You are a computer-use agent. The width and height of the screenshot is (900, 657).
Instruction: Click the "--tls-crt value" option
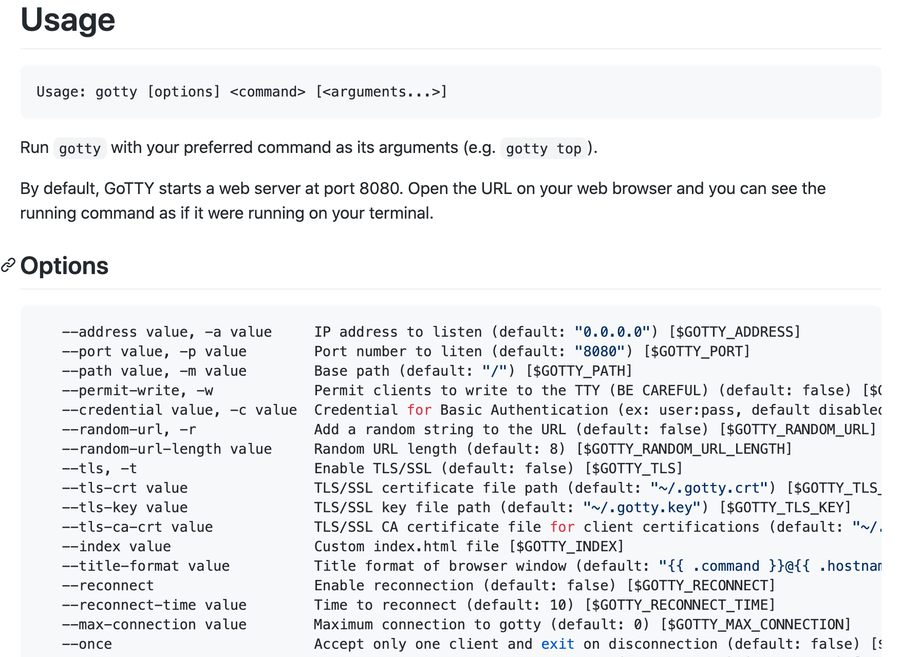click(125, 488)
